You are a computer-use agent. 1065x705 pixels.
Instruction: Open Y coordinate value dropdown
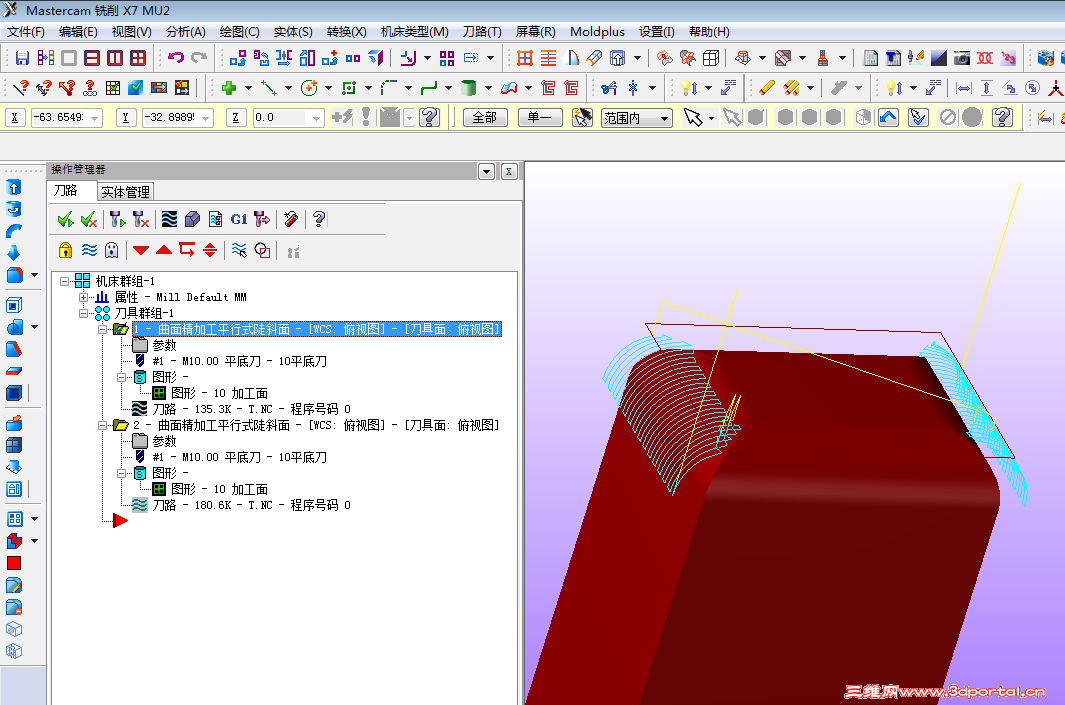[206, 118]
